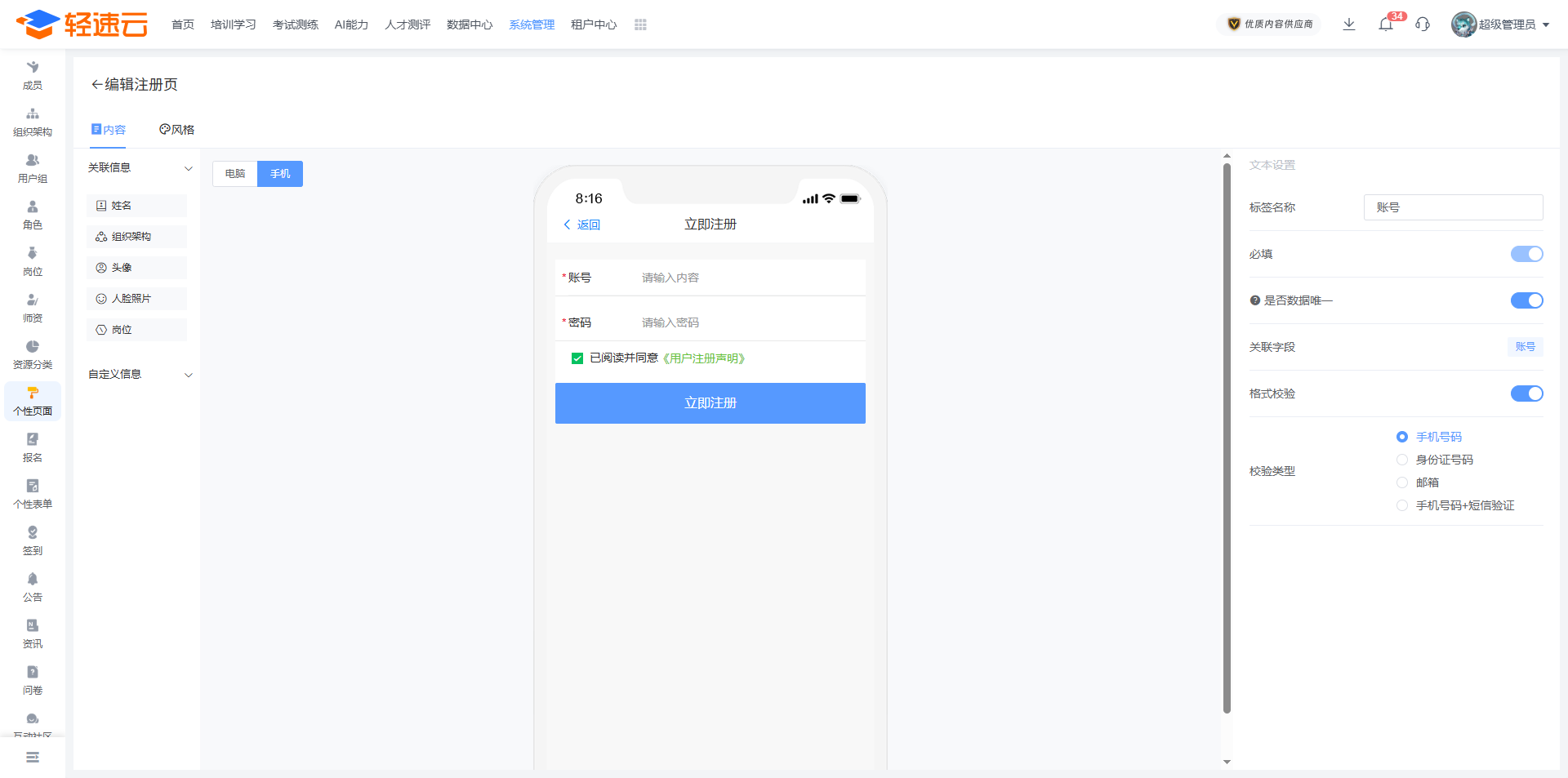This screenshot has width=1568, height=778.
Task: Click the headset customer service icon
Action: [1423, 24]
